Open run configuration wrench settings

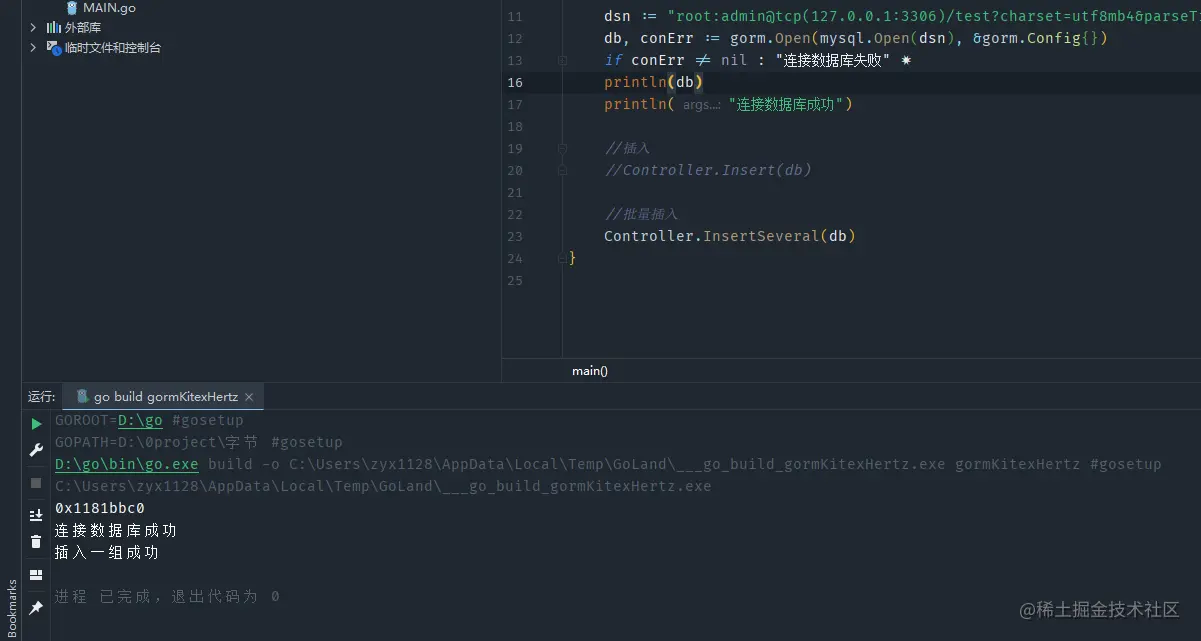click(x=36, y=450)
